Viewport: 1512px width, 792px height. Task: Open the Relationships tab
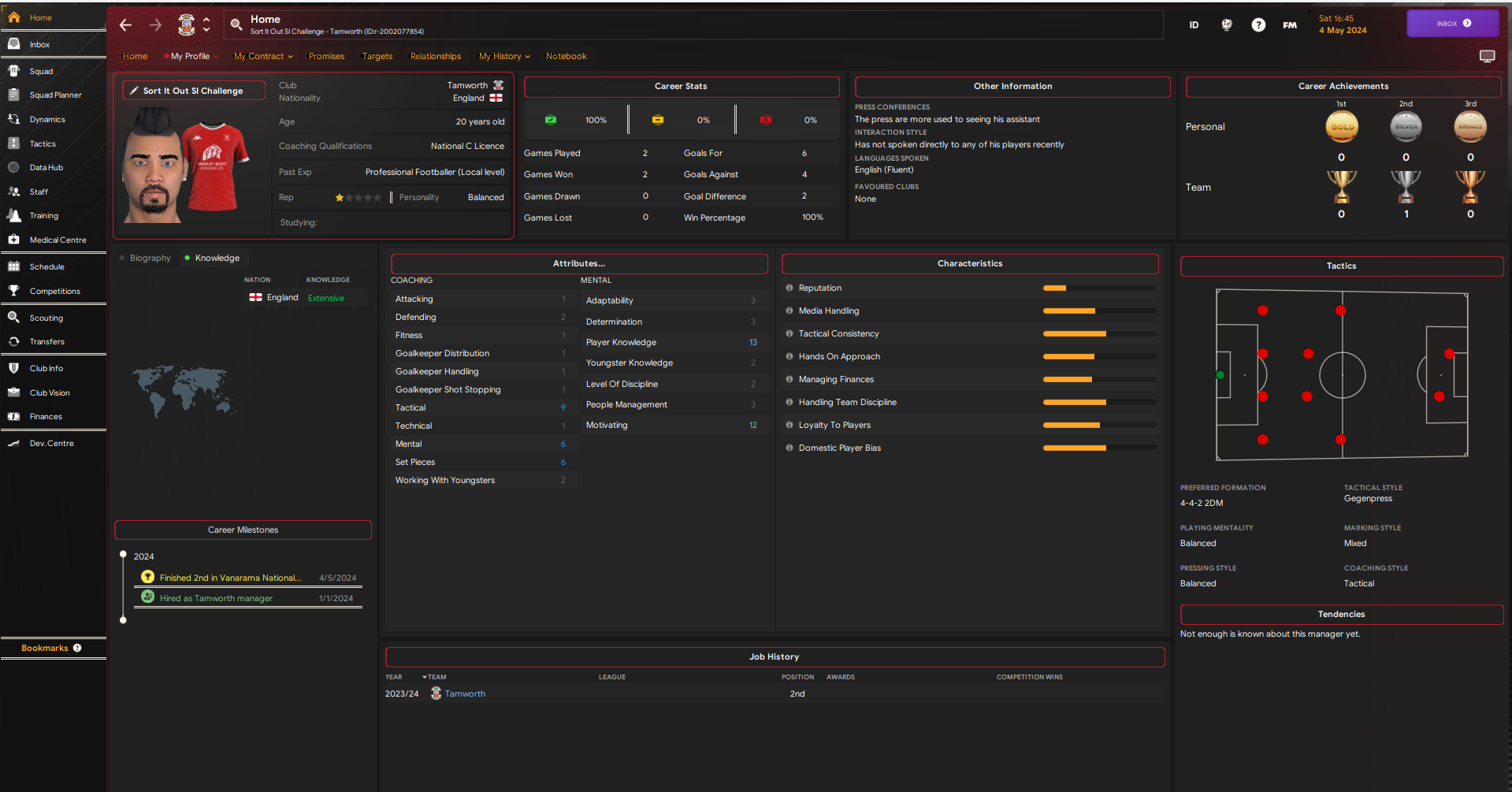tap(436, 56)
